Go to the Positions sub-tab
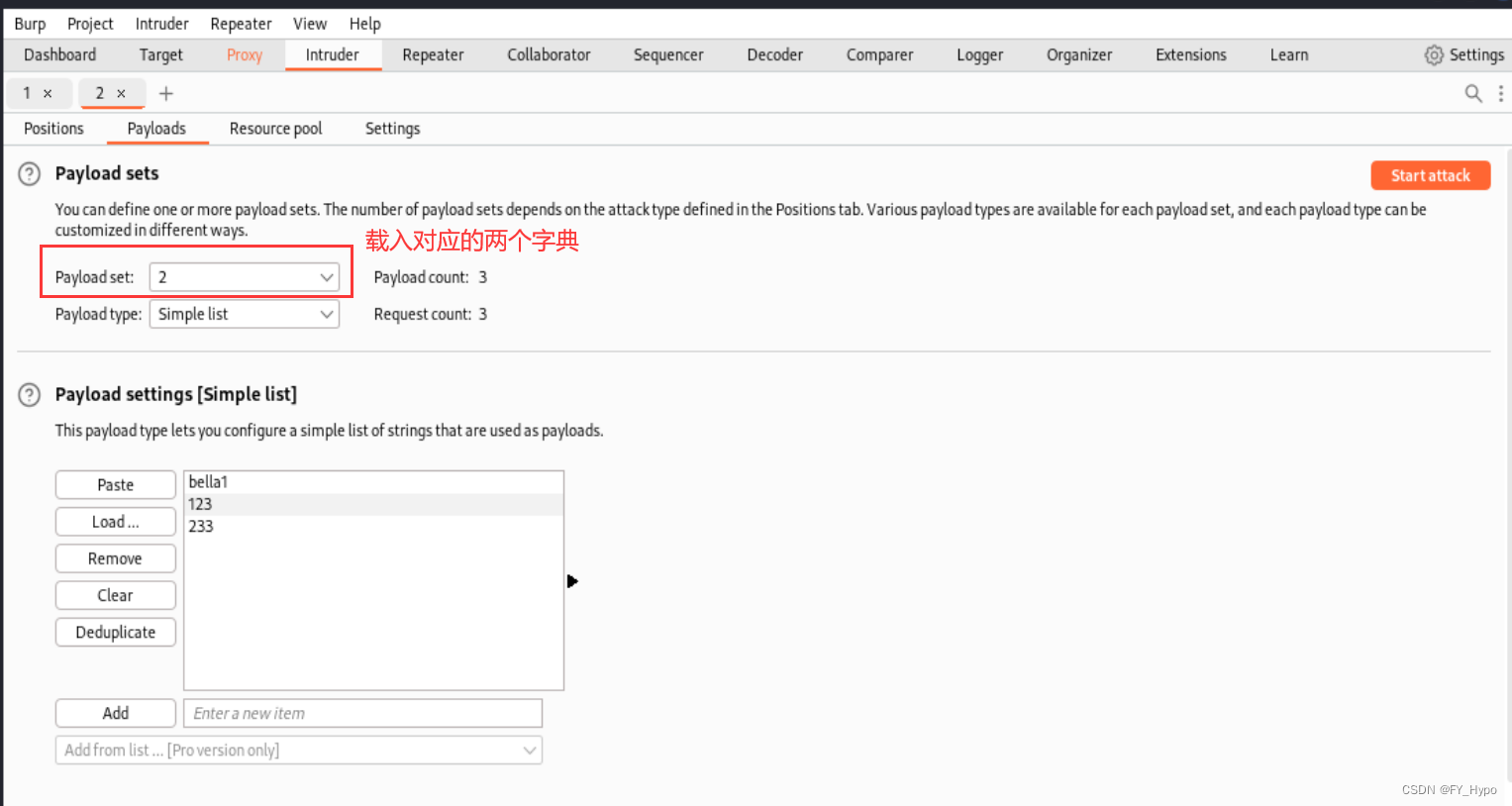Screen dimensions: 1512x806 point(53,129)
